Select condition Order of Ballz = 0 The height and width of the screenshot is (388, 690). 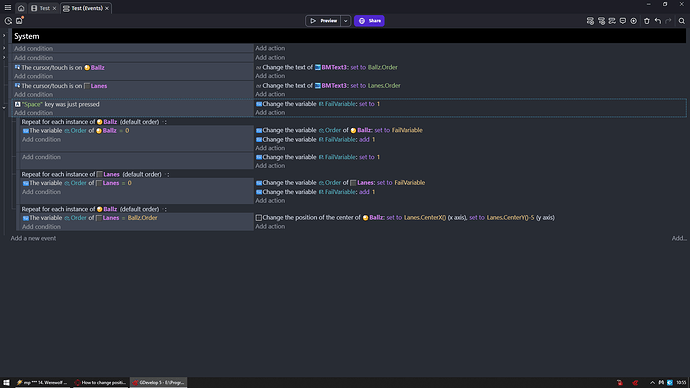[x=76, y=131]
